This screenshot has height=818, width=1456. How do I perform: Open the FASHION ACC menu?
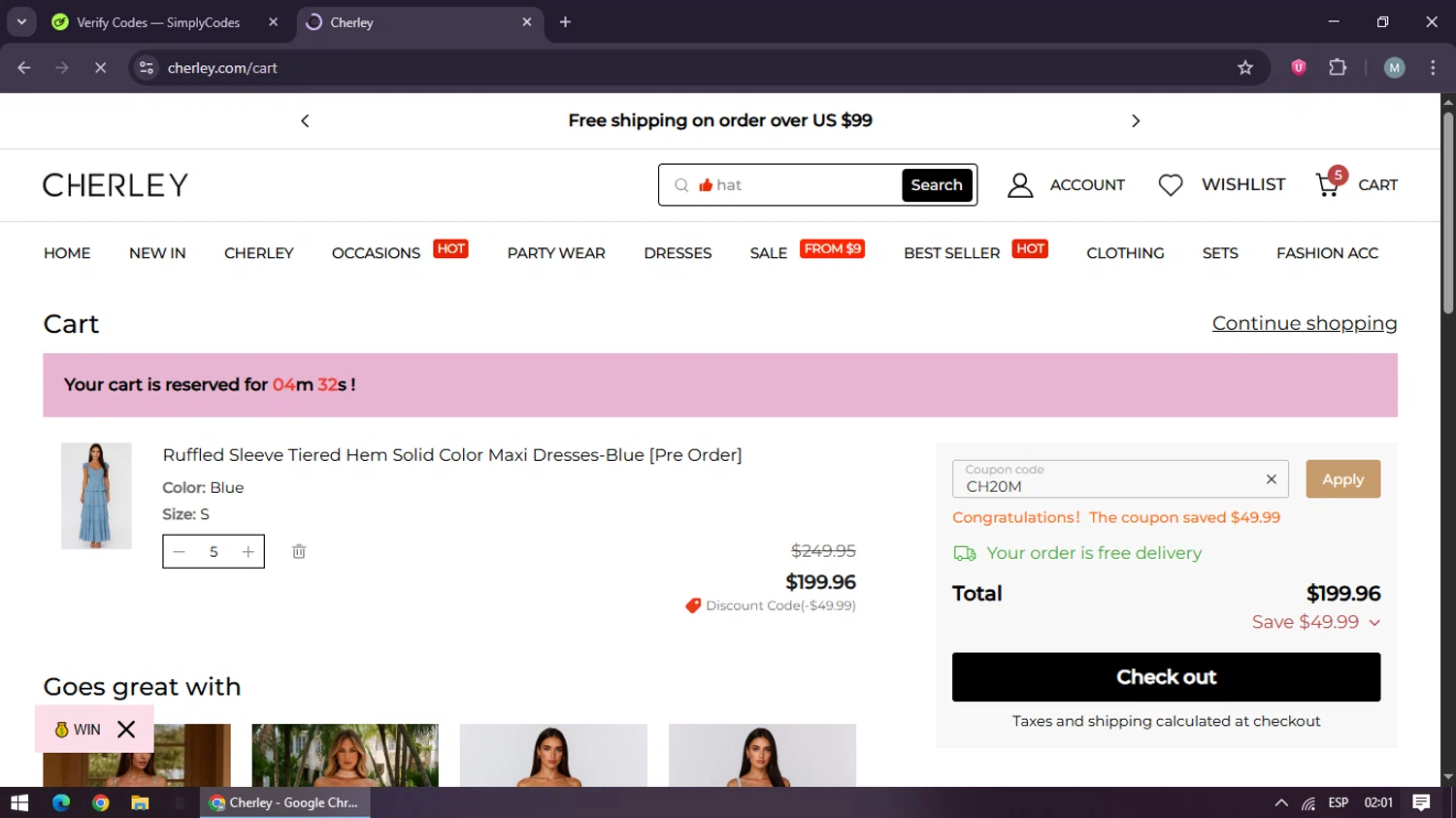click(x=1327, y=253)
